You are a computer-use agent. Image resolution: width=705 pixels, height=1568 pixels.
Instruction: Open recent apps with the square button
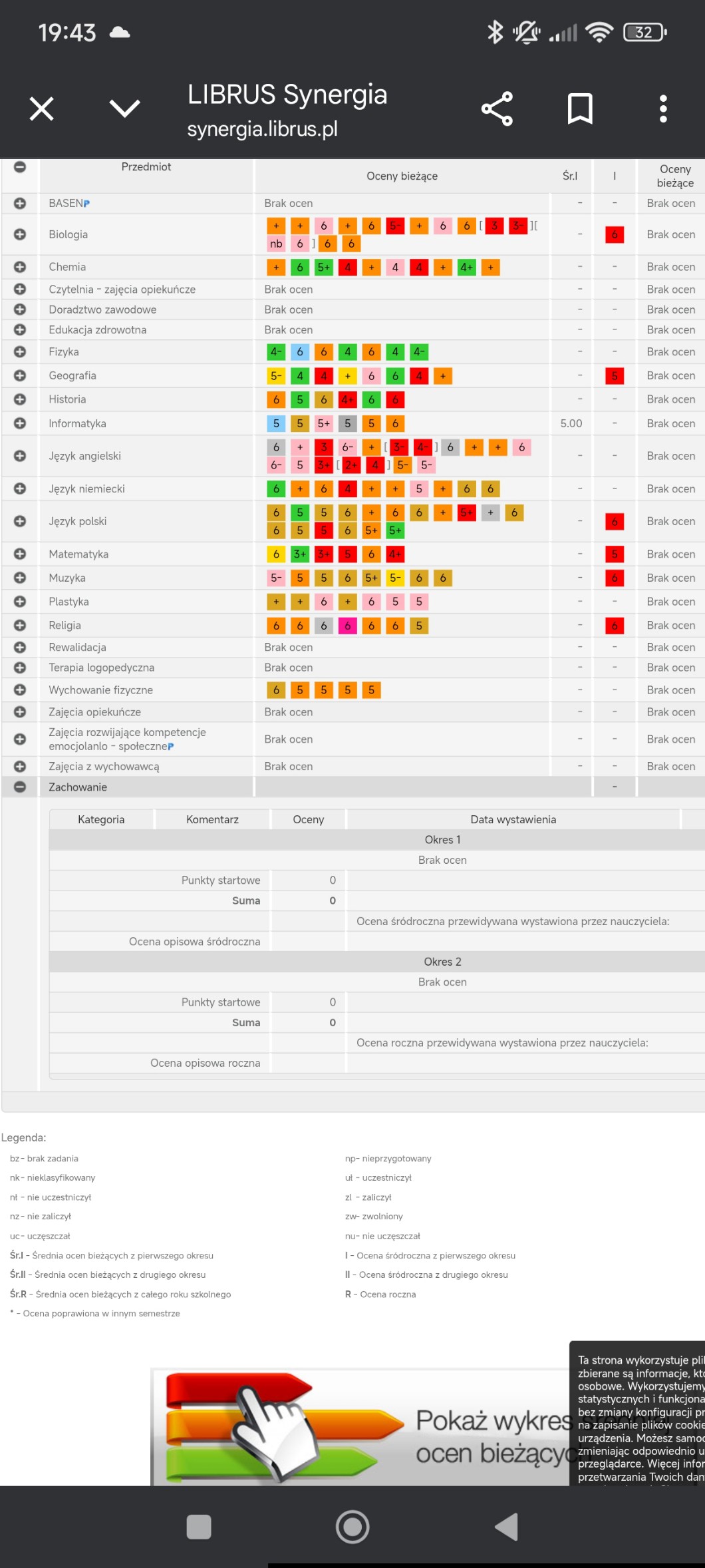[199, 1526]
